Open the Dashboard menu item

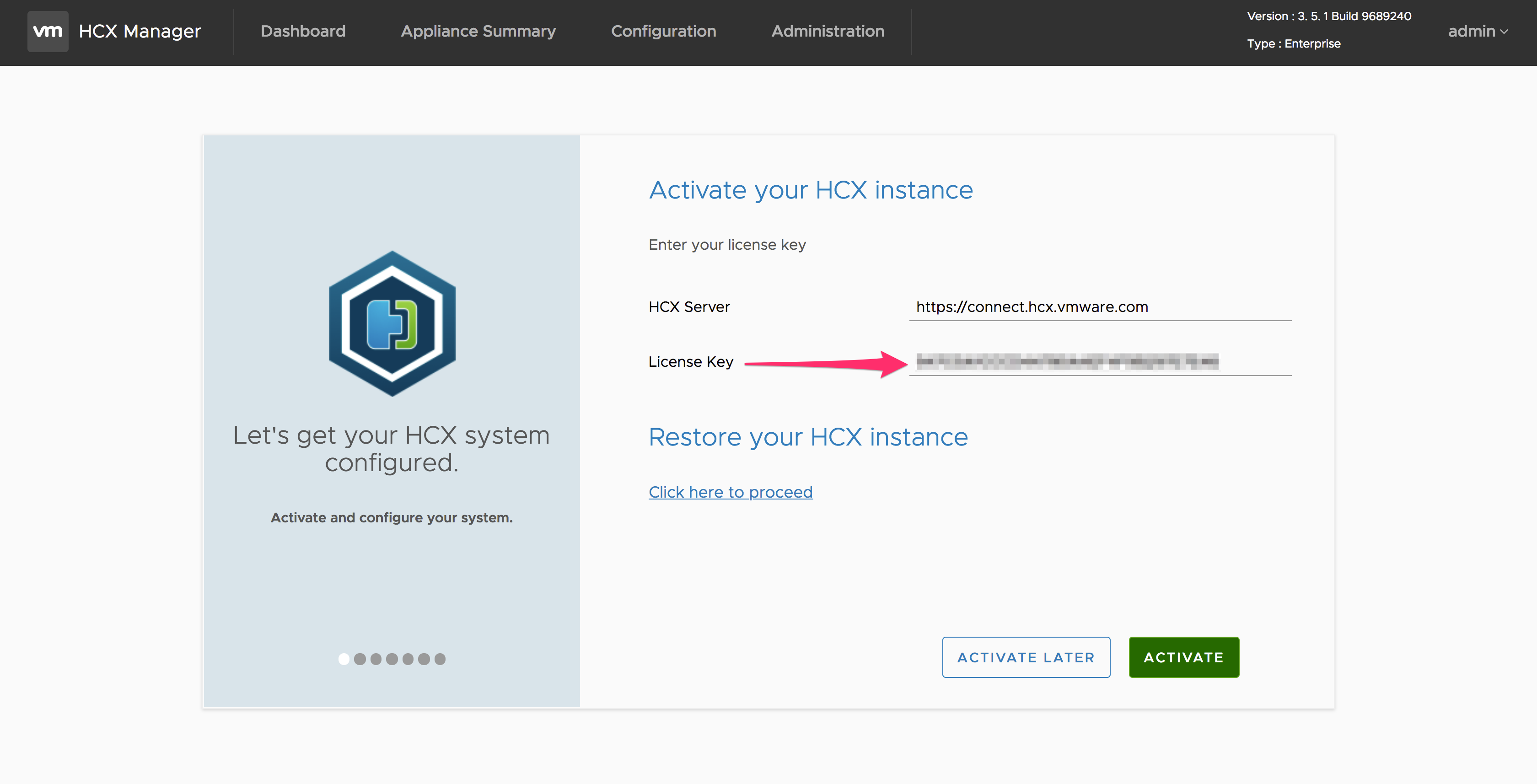pyautogui.click(x=303, y=31)
